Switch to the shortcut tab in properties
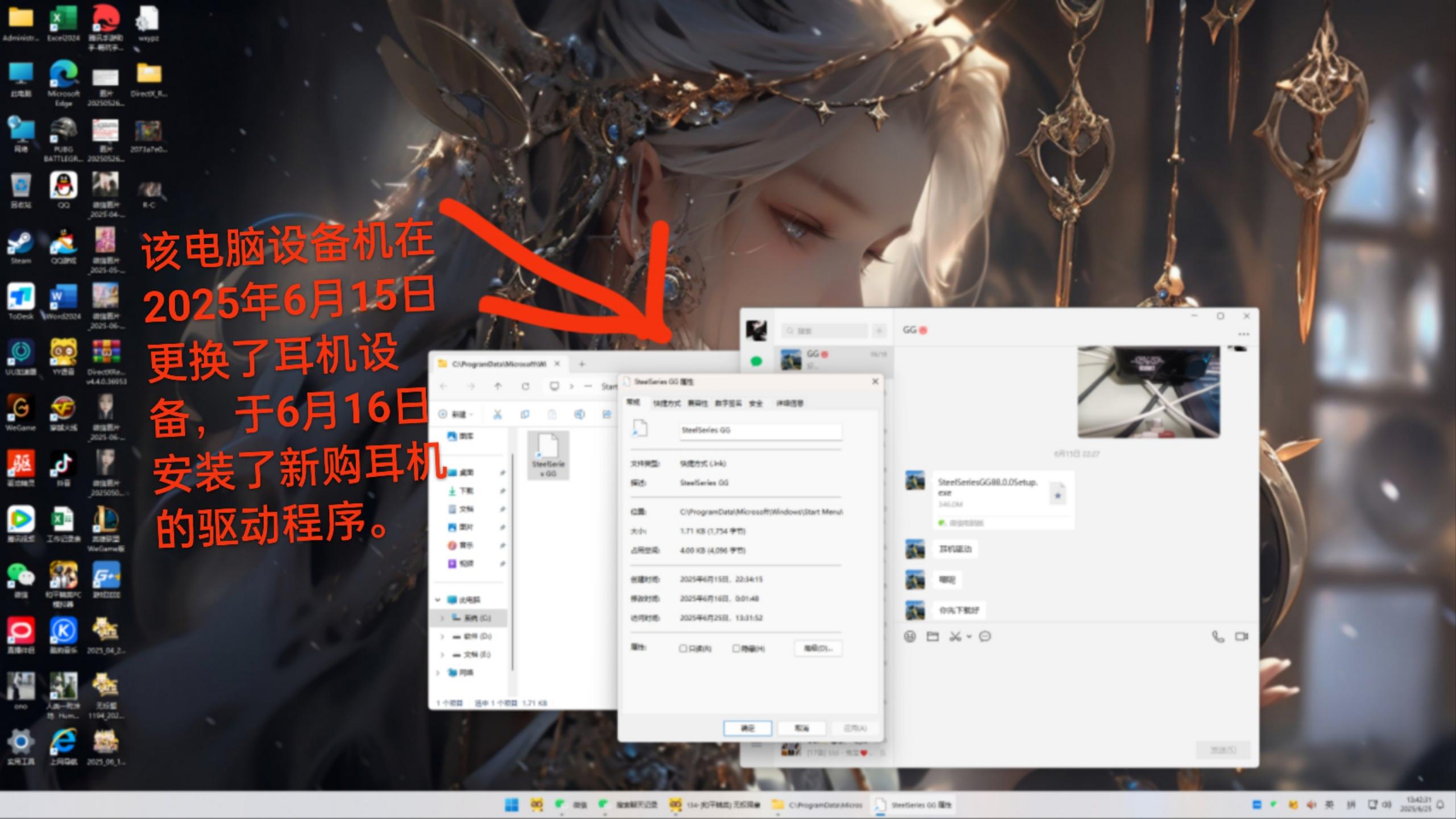 coord(666,404)
